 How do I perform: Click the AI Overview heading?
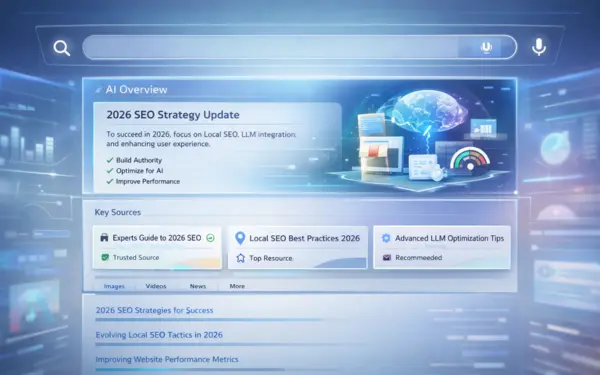[x=136, y=90]
